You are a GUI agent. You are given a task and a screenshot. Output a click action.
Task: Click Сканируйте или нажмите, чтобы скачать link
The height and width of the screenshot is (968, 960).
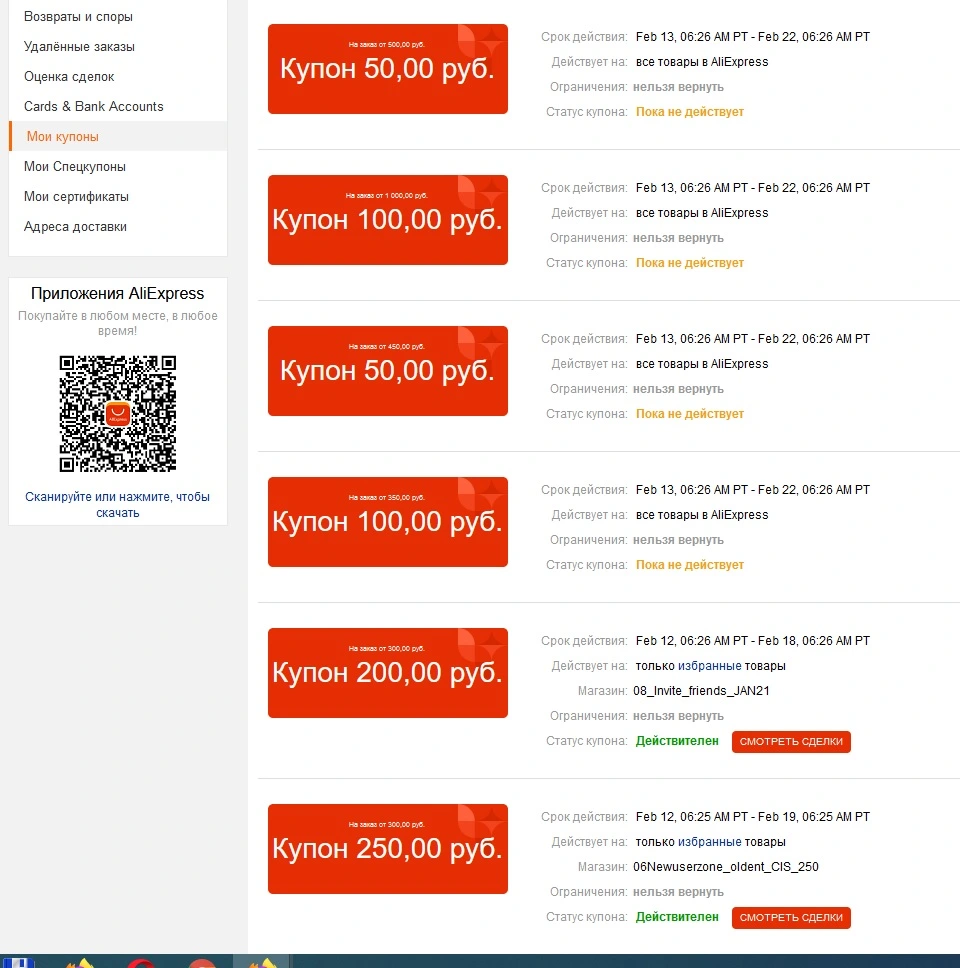(117, 504)
